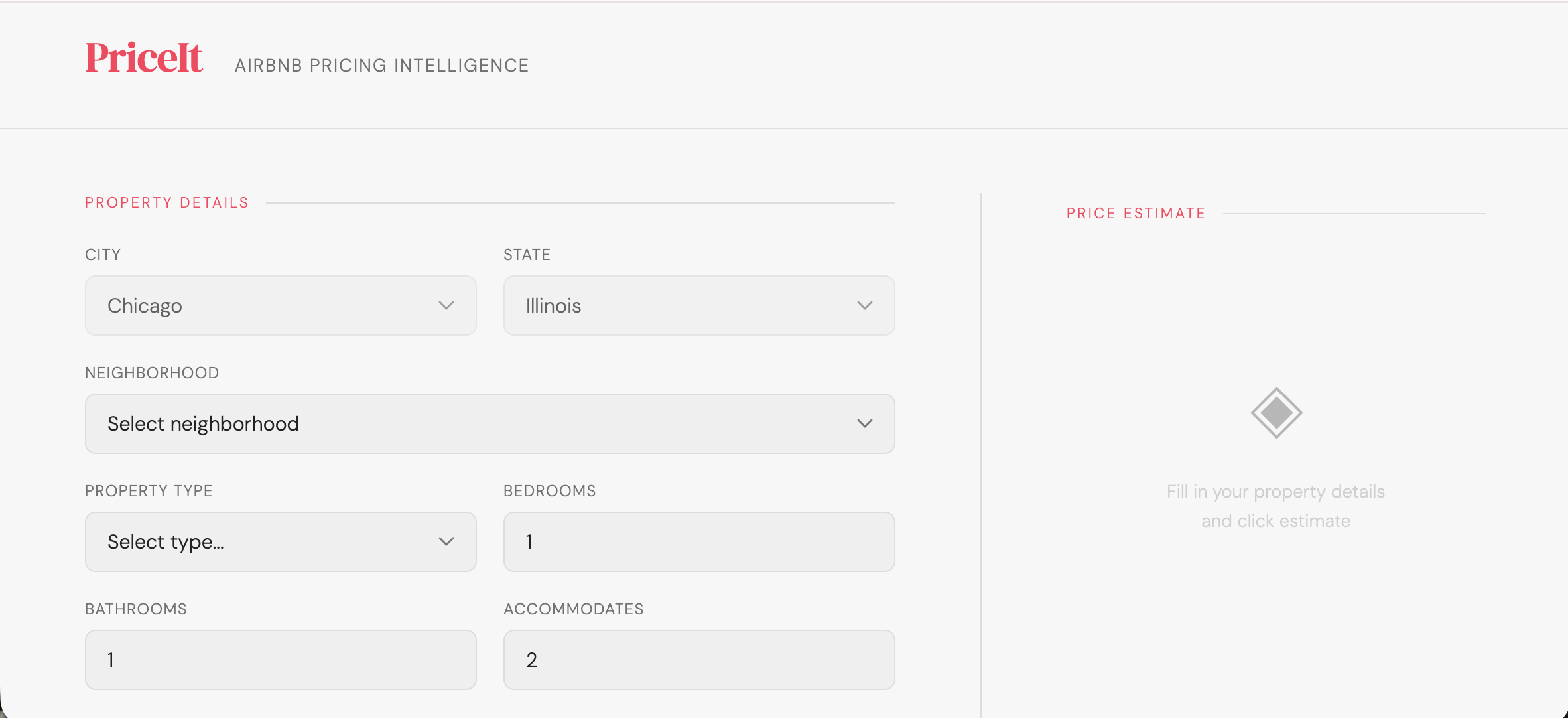Click the Property Details section heading
The width and height of the screenshot is (1568, 718).
pyautogui.click(x=166, y=203)
